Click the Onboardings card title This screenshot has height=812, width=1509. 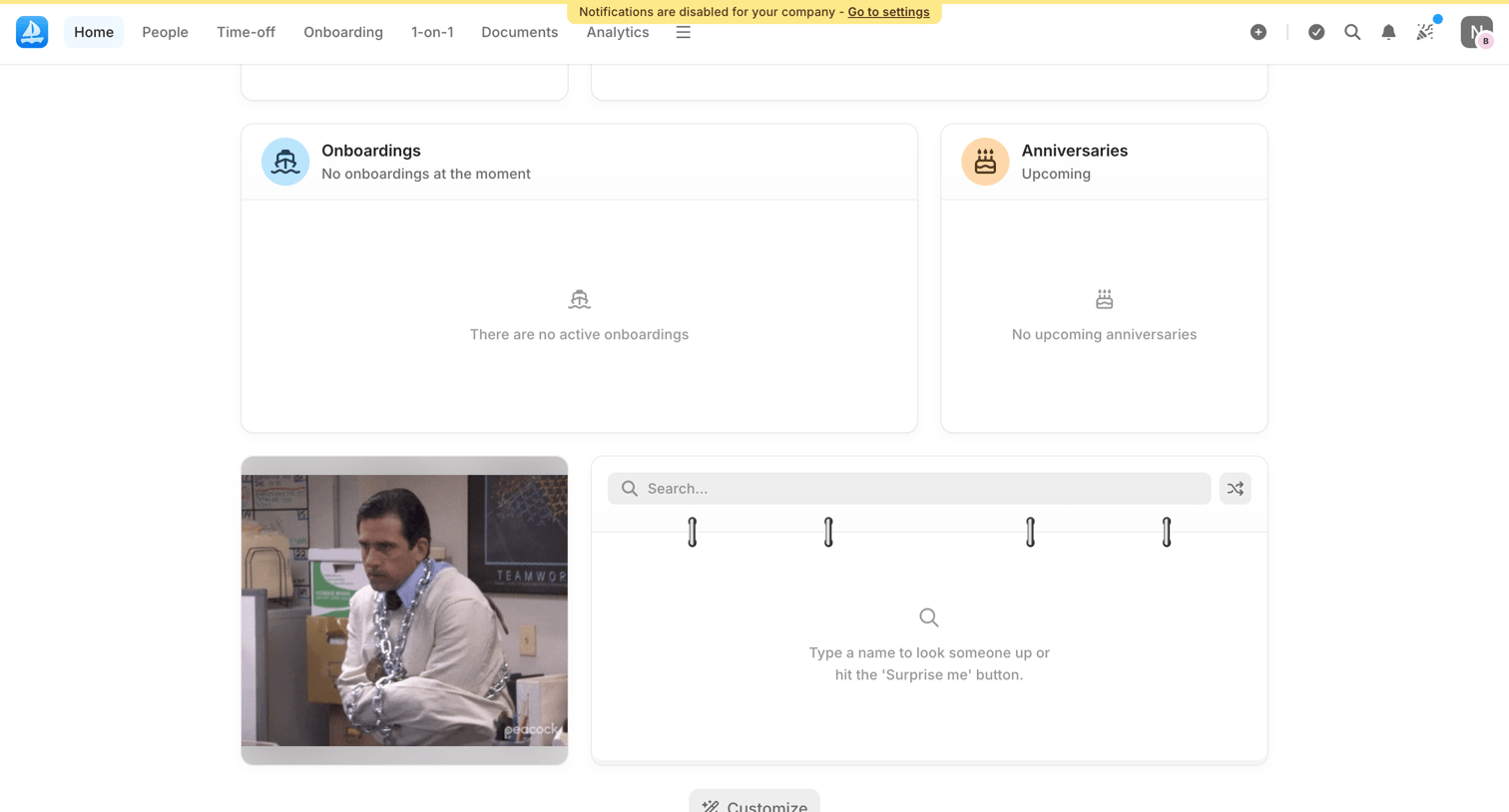click(371, 151)
